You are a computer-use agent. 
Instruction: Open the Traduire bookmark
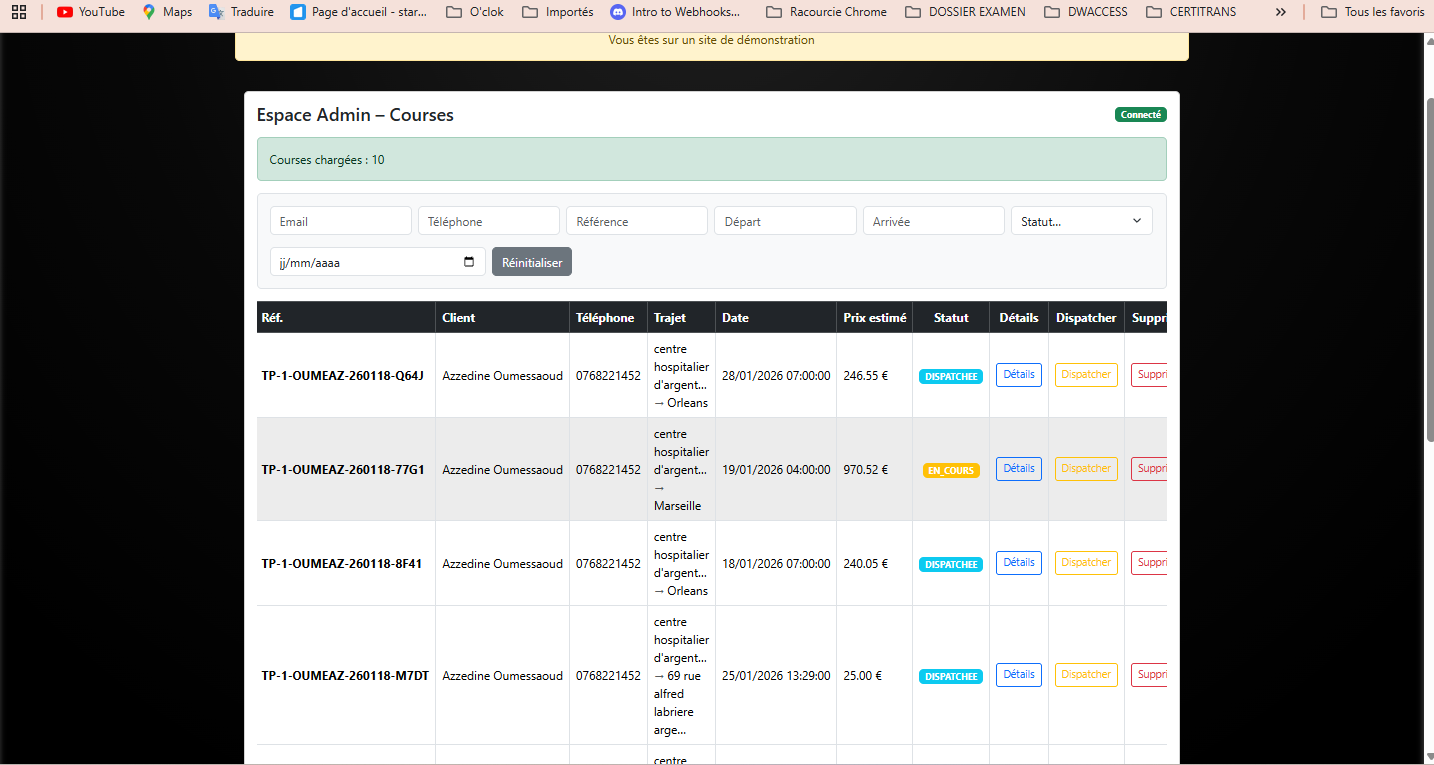click(x=240, y=11)
